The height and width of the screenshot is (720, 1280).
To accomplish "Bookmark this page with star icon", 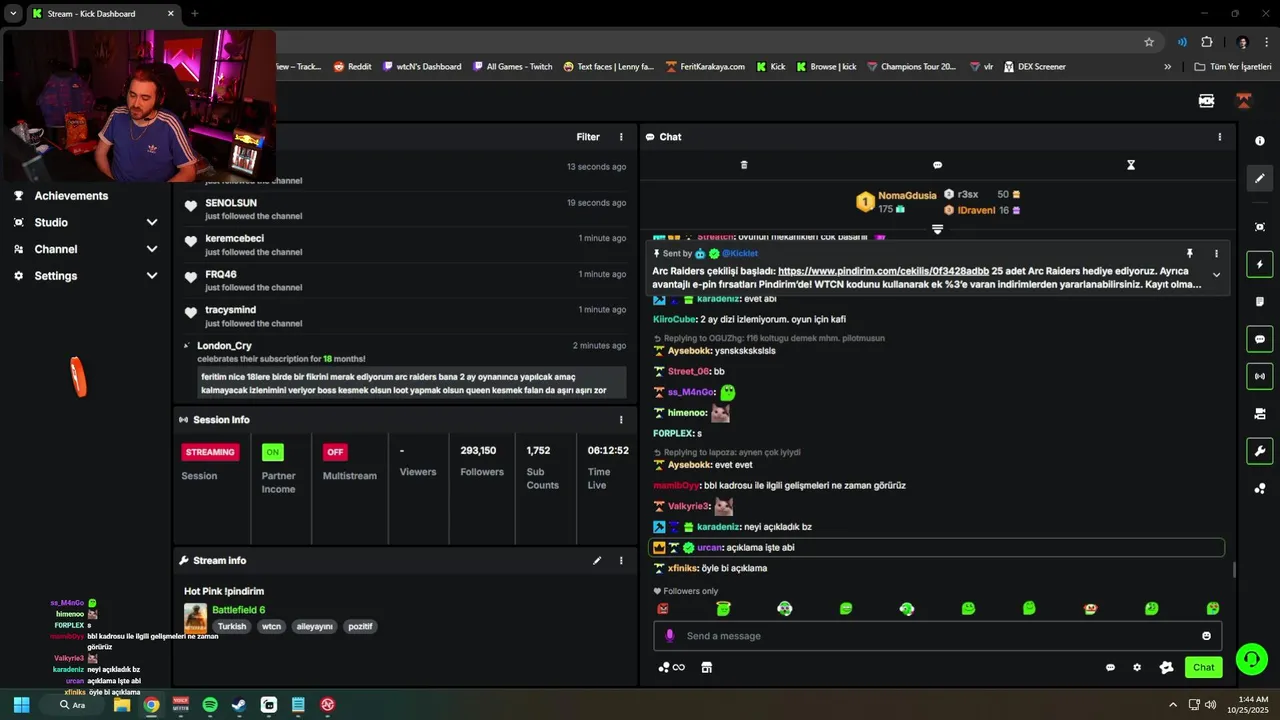I will [x=1149, y=42].
